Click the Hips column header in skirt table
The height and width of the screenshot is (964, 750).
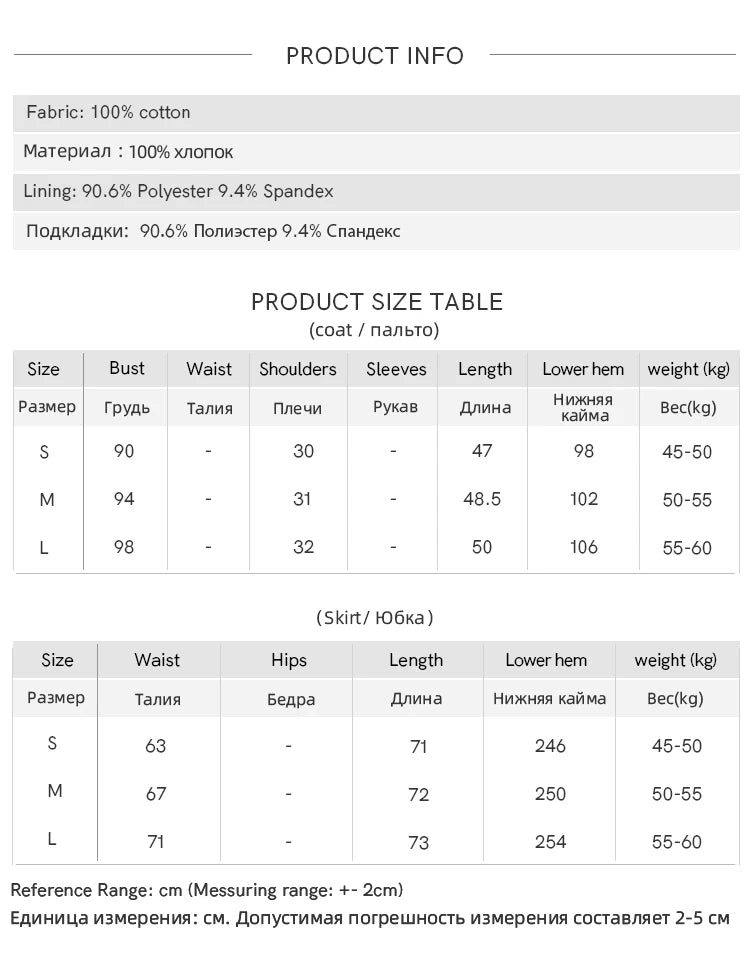coord(289,660)
